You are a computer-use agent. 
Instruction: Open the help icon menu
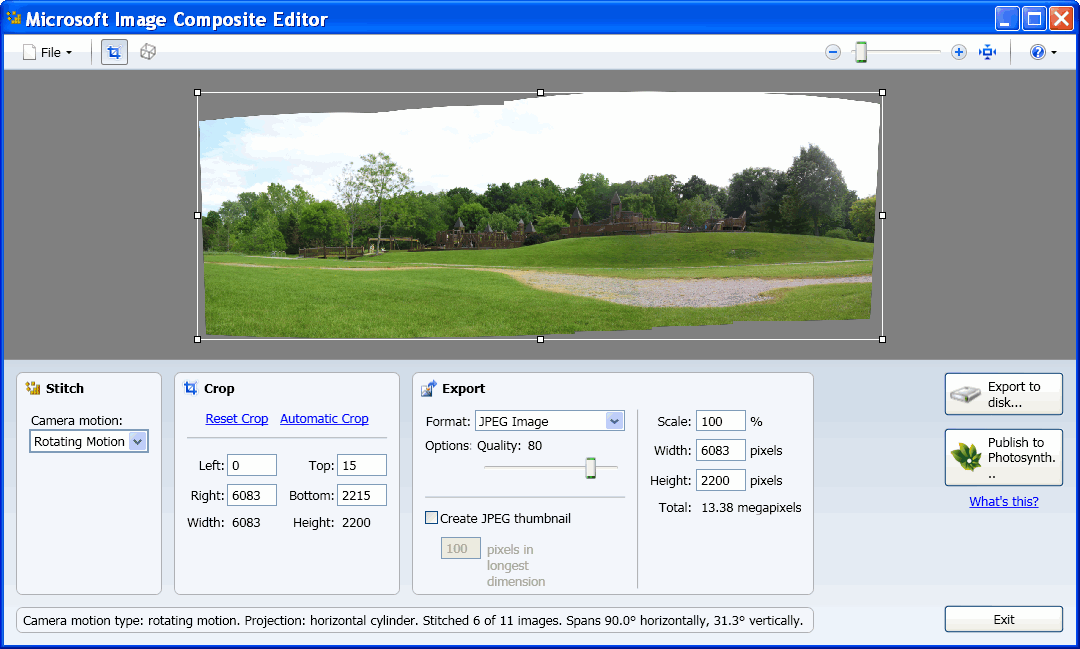point(1037,52)
